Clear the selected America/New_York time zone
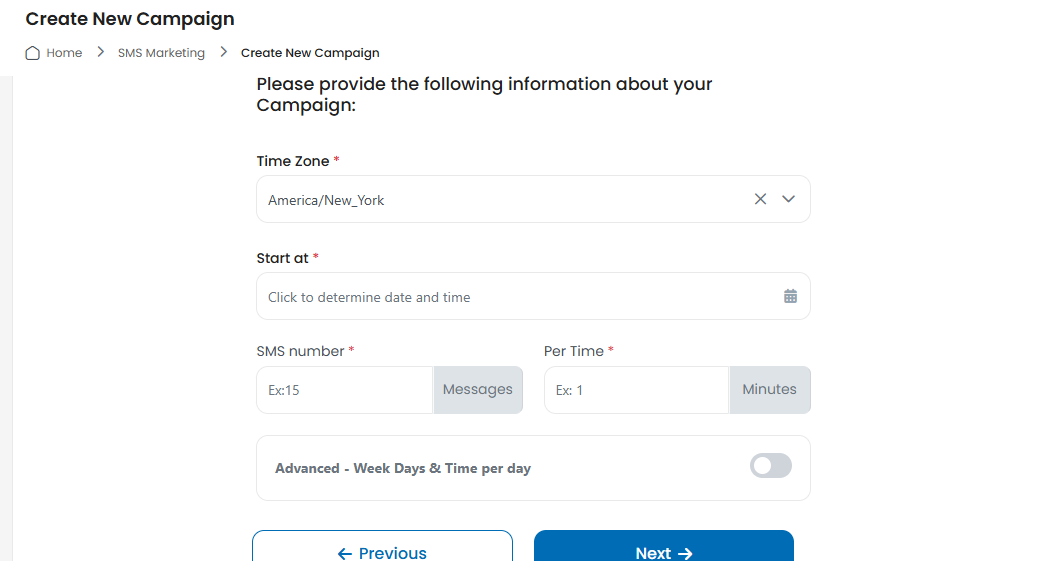 [x=760, y=199]
